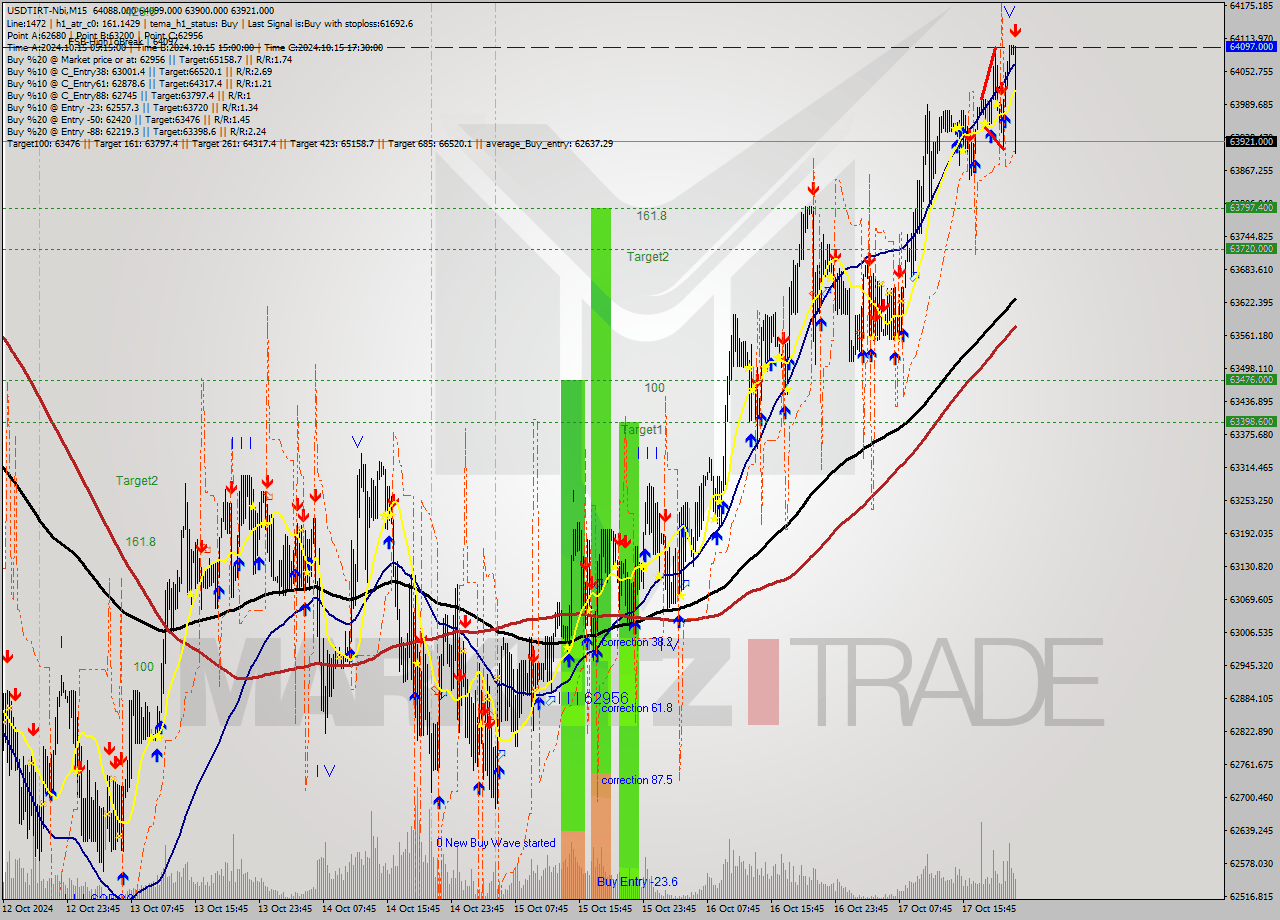Click the '13 Oct 07:45' time axis label

click(x=156, y=909)
